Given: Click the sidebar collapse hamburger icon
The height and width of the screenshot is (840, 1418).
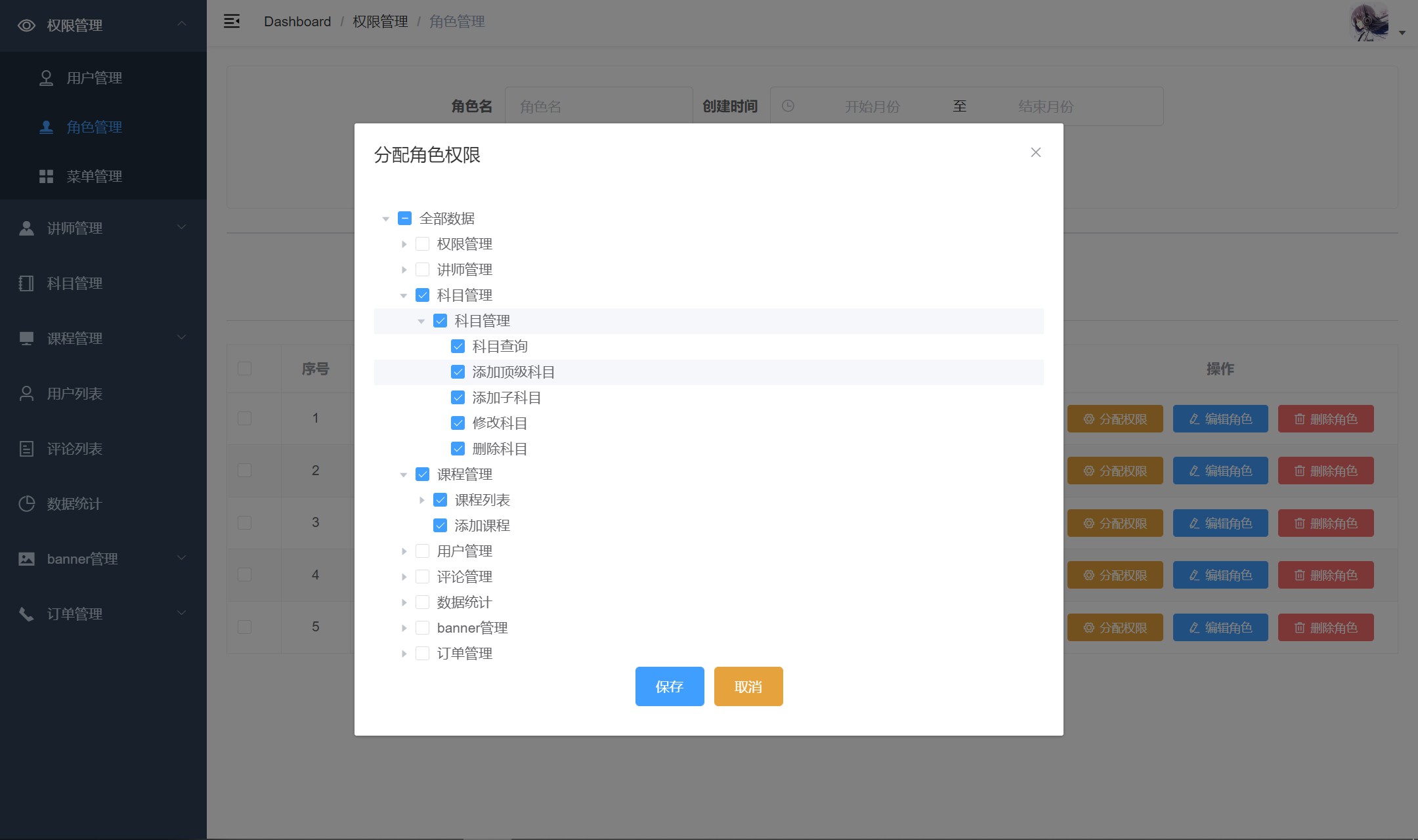Looking at the screenshot, I should (x=232, y=22).
